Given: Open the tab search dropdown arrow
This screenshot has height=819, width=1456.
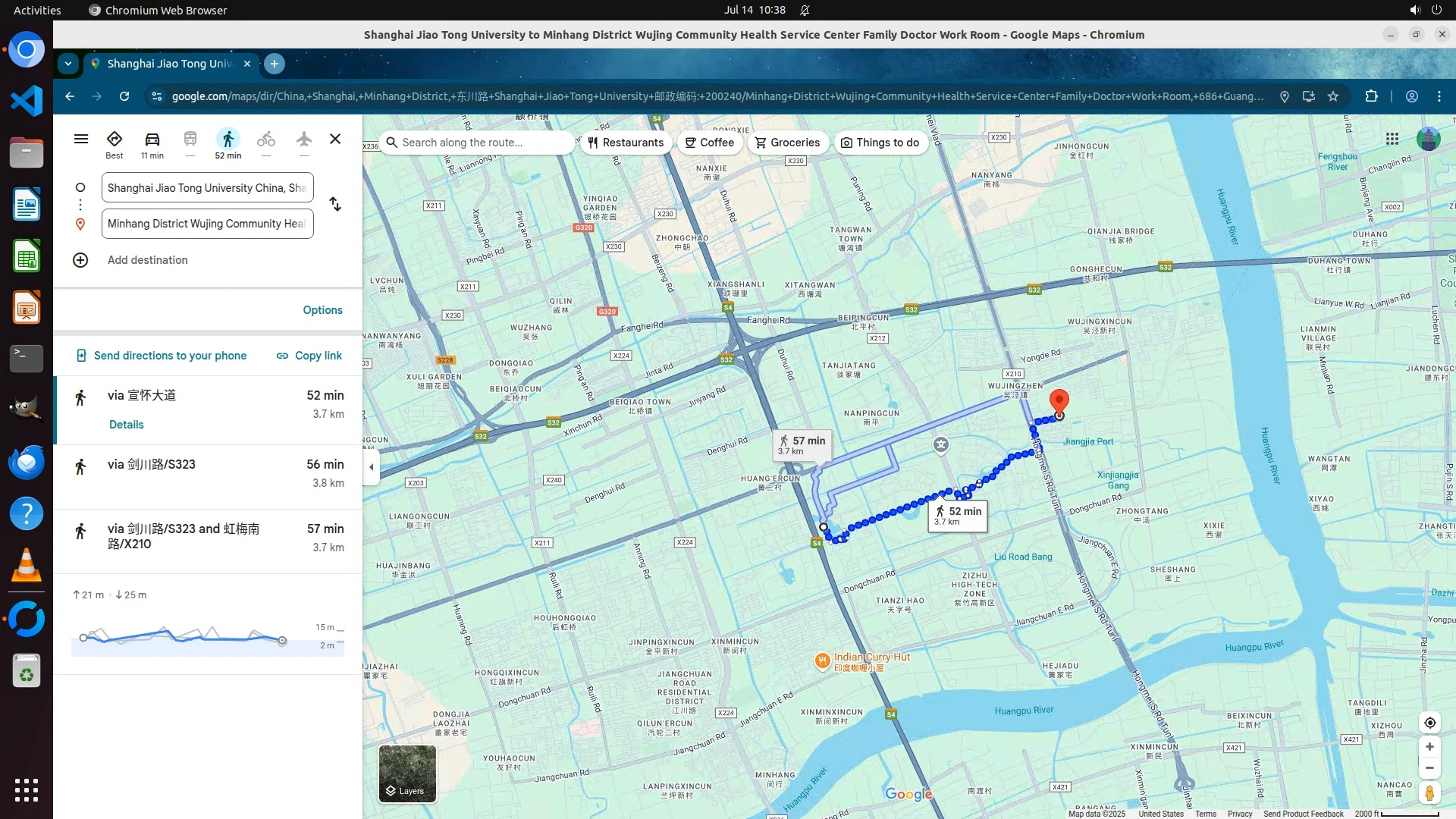Looking at the screenshot, I should point(68,64).
